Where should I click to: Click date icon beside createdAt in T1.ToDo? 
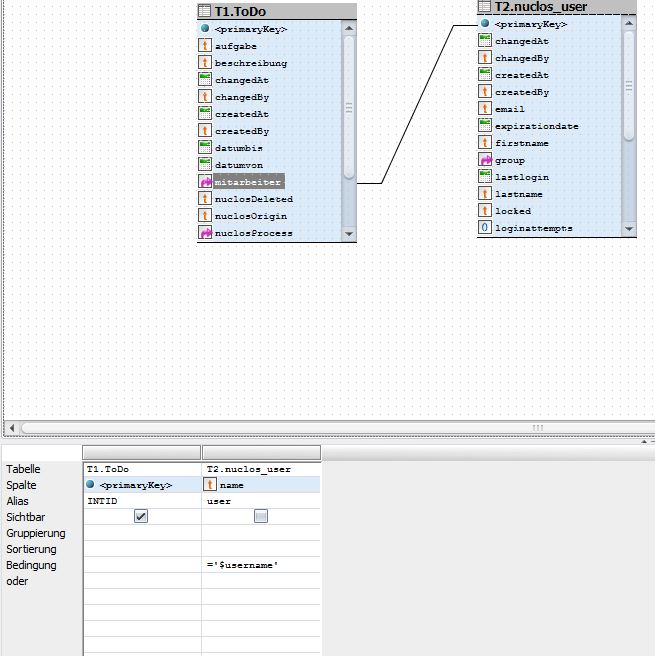[x=205, y=113]
